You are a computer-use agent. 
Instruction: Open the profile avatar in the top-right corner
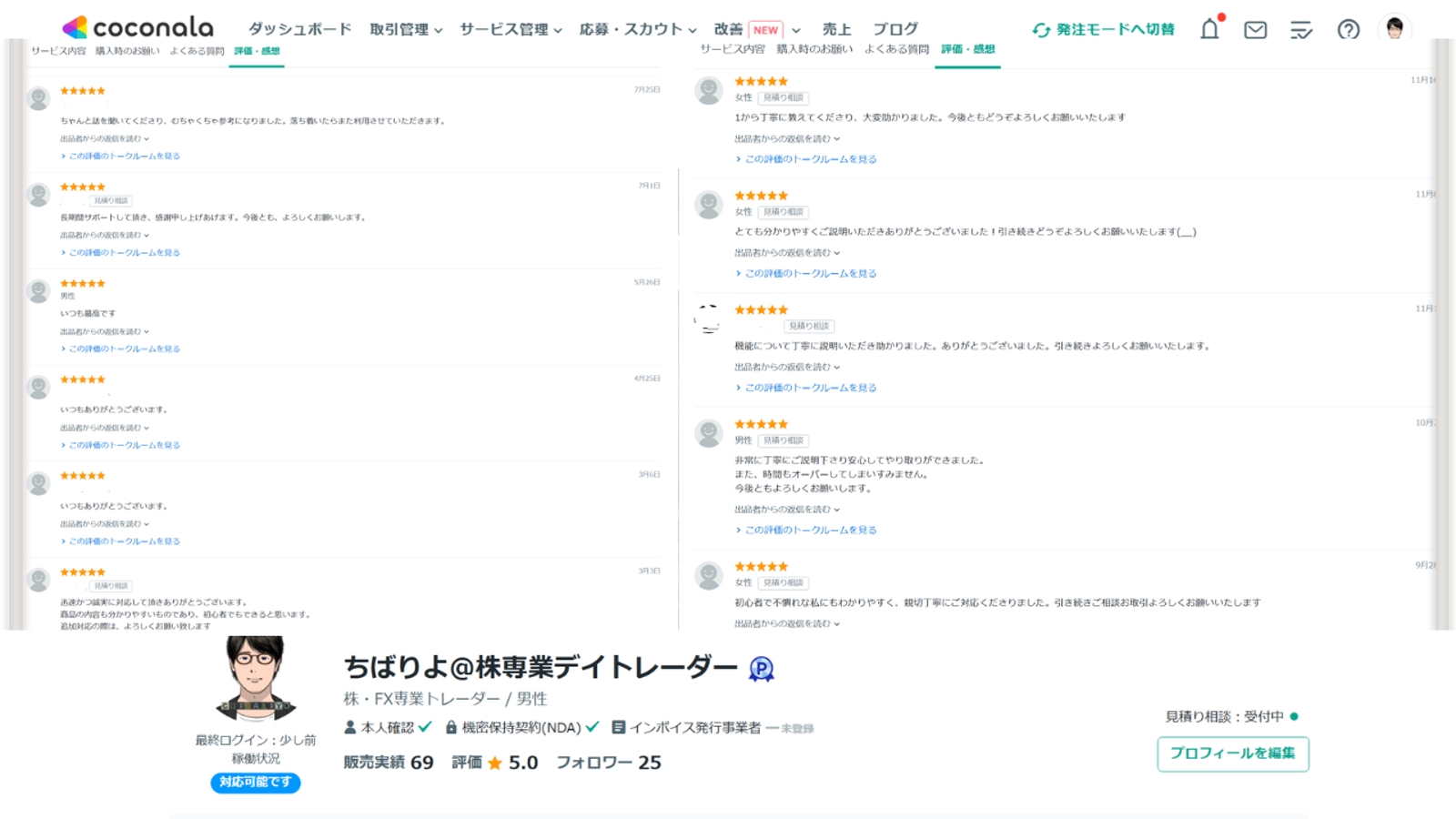[1394, 28]
